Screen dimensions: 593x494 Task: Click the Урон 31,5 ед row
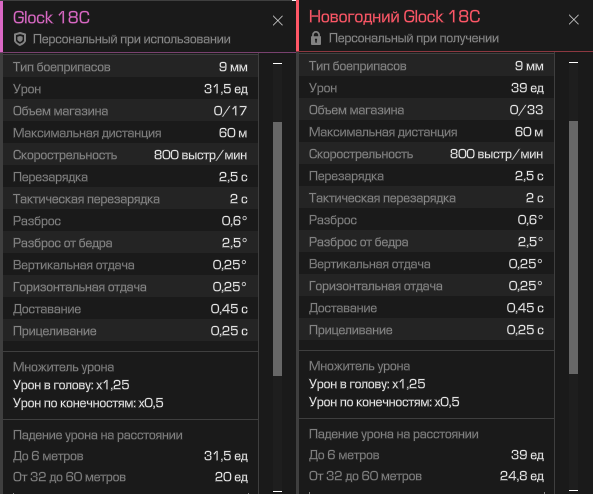tap(130, 89)
